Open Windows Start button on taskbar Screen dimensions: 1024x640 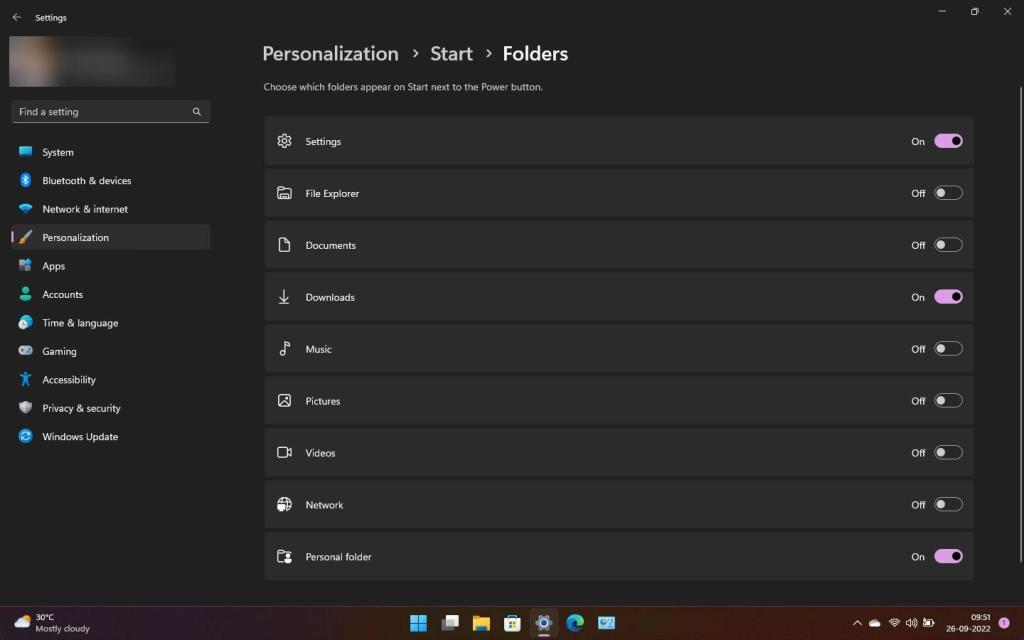click(x=418, y=623)
